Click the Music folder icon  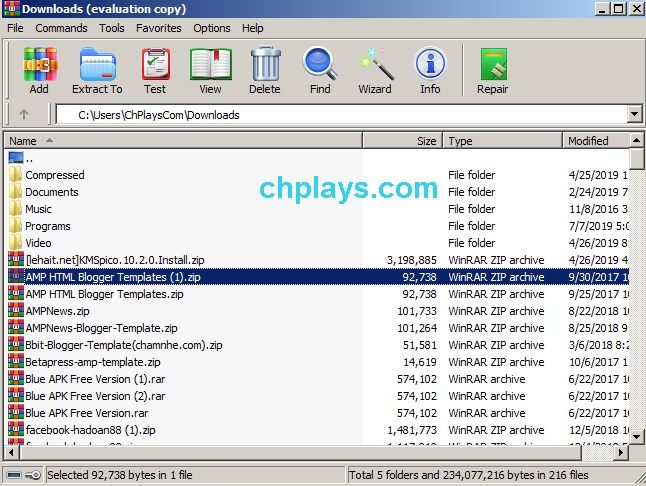click(15, 208)
